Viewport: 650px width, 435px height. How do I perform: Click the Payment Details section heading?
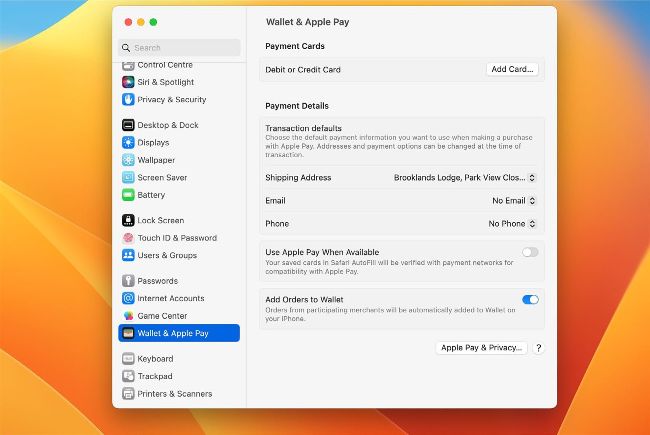point(297,106)
